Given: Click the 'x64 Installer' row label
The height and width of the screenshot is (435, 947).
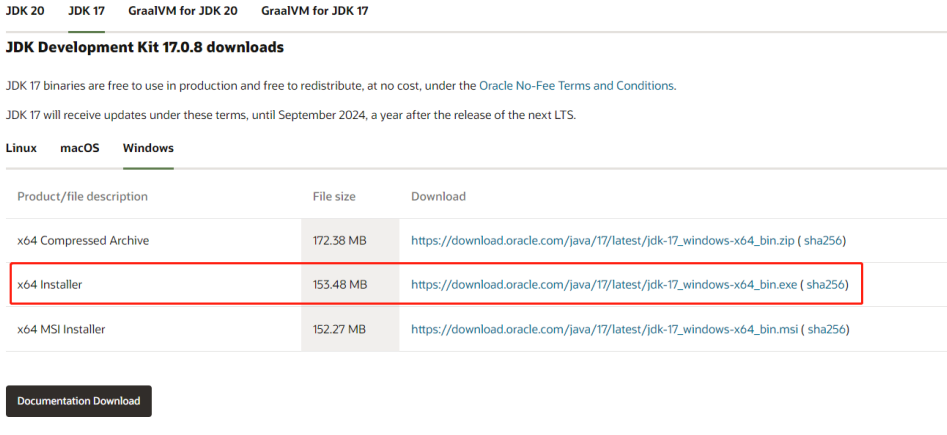Looking at the screenshot, I should (x=50, y=284).
